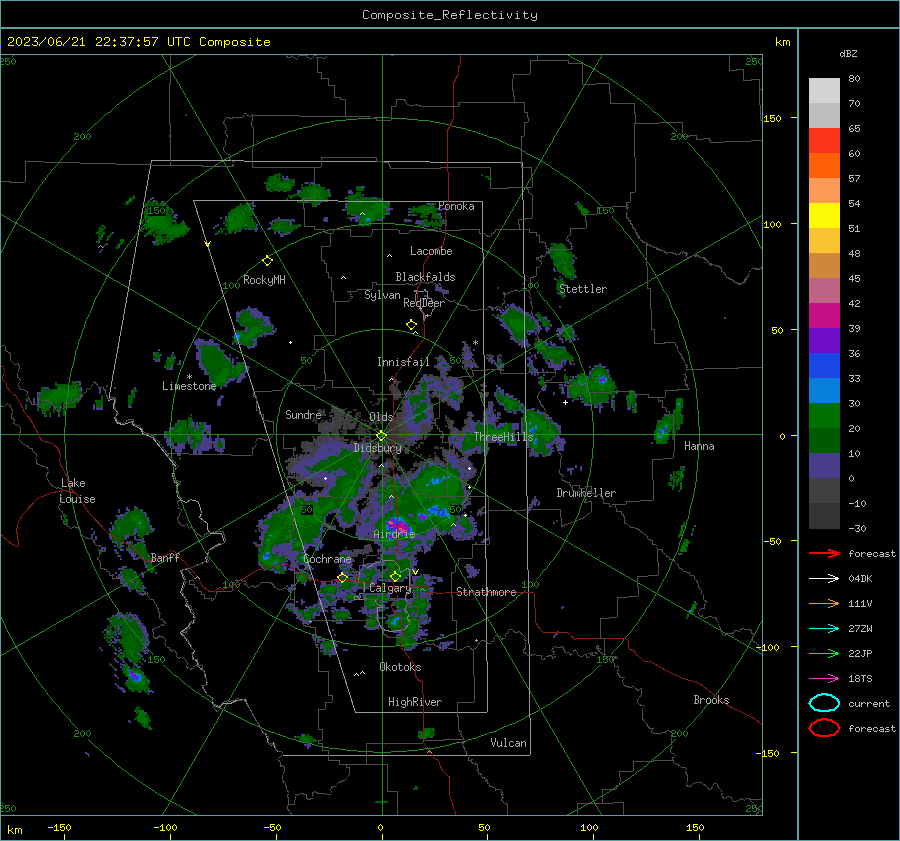Click the yellow diamond marker above Calgary label

coord(395,576)
